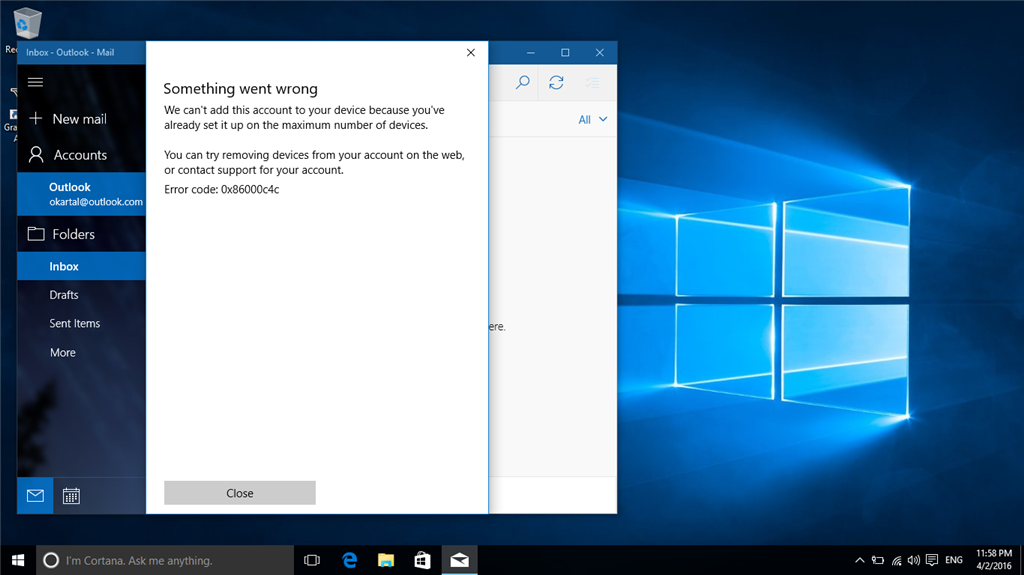Launch Microsoft Edge from taskbar
Screen dimensions: 1024x575
349,560
